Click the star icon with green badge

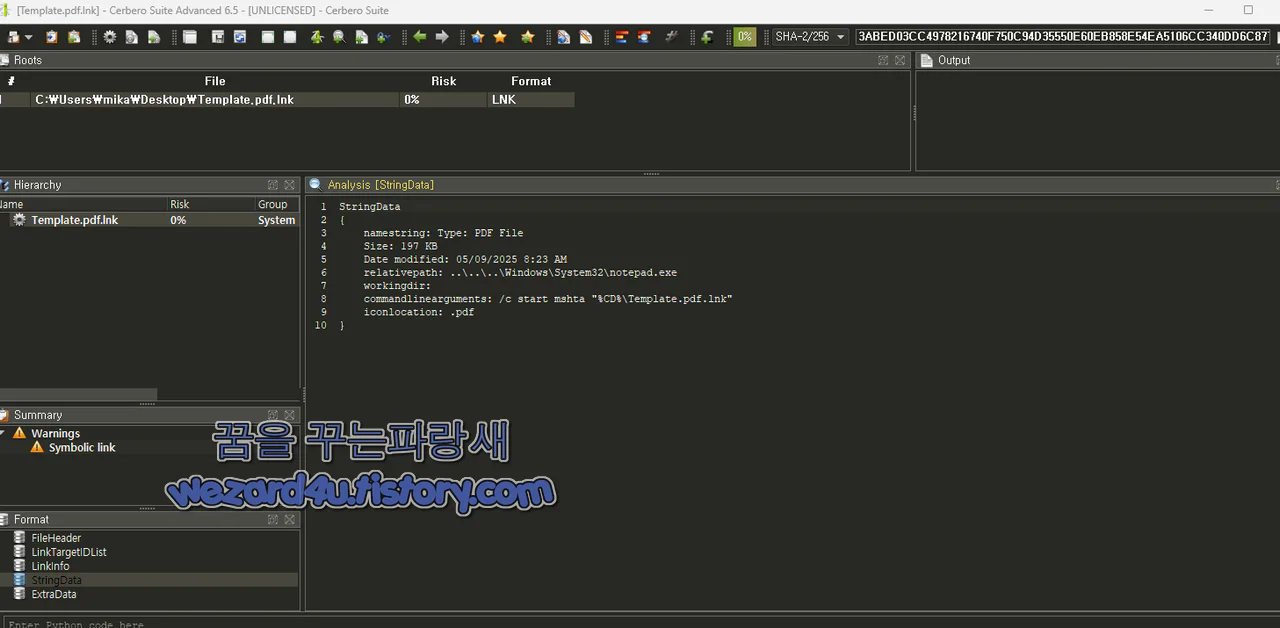(527, 37)
